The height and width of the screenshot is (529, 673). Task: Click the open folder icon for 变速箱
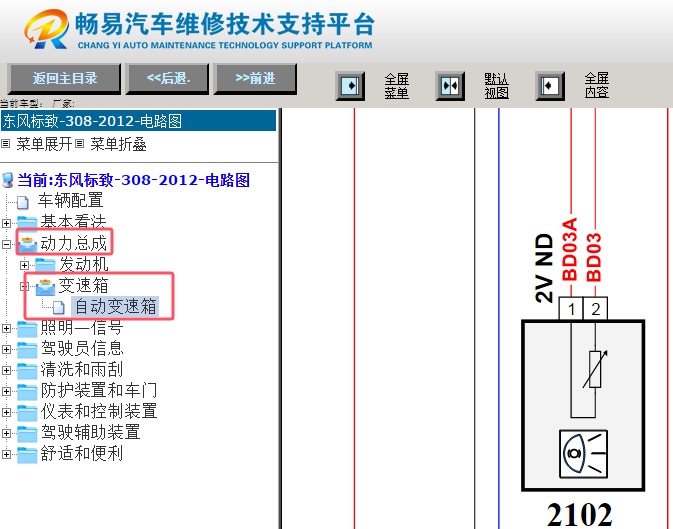(45, 286)
